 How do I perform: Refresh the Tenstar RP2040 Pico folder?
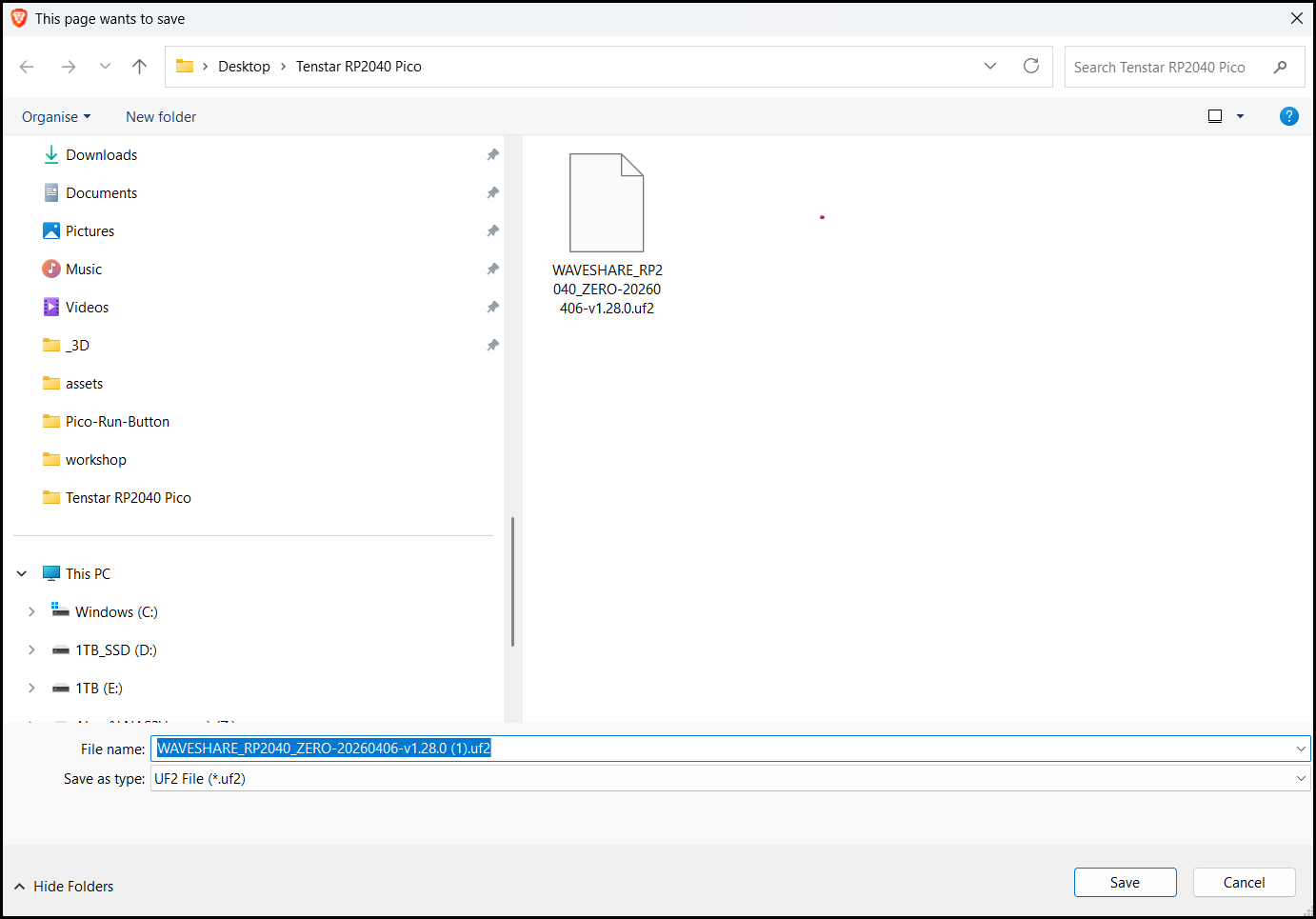tap(1031, 67)
